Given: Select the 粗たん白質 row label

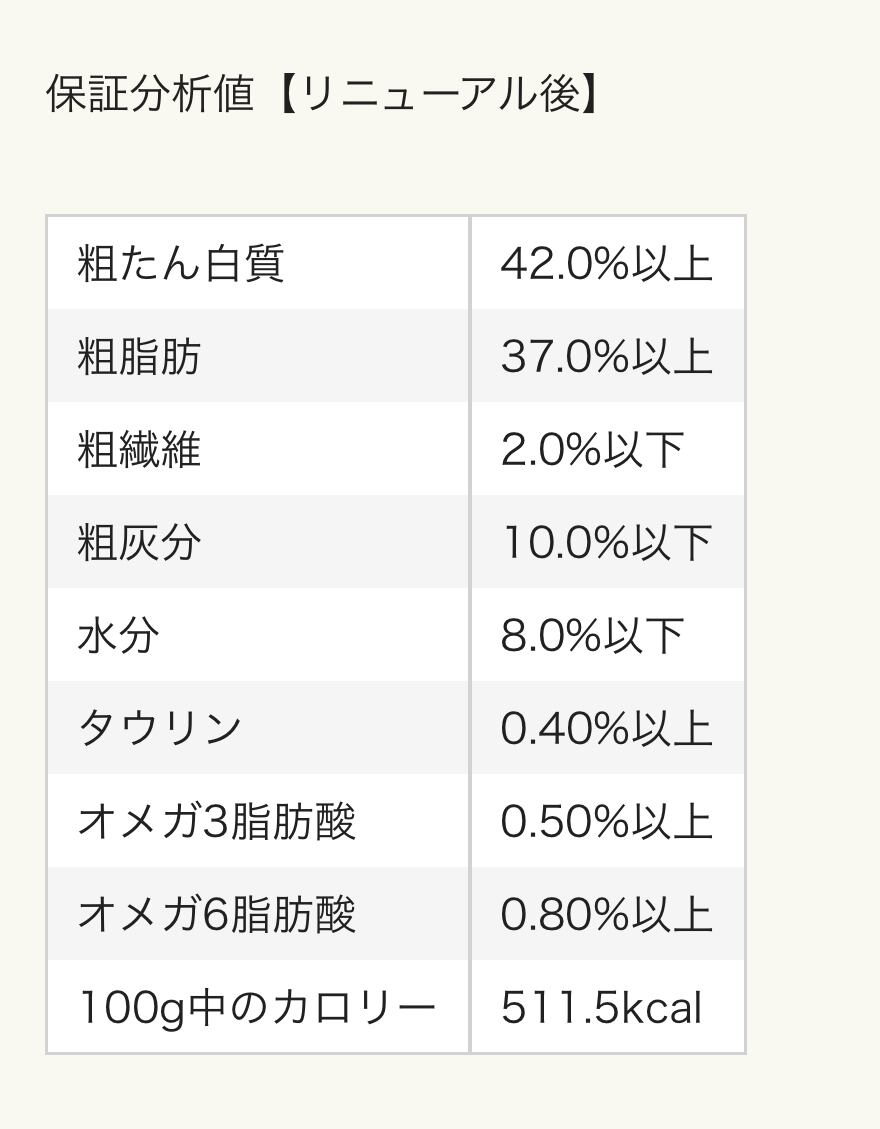Looking at the screenshot, I should point(181,264).
